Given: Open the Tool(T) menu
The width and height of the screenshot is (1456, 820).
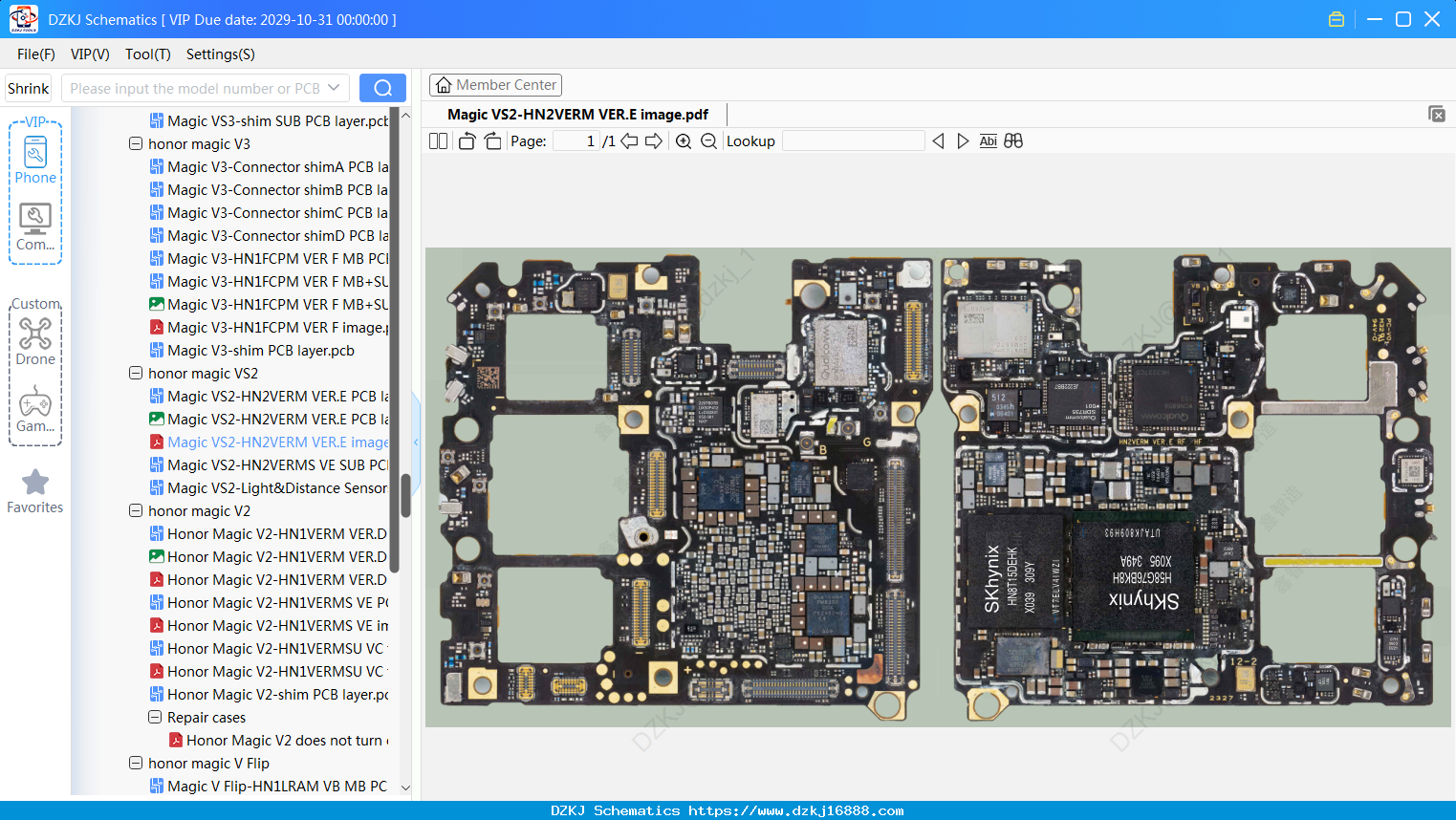Looking at the screenshot, I should [148, 54].
